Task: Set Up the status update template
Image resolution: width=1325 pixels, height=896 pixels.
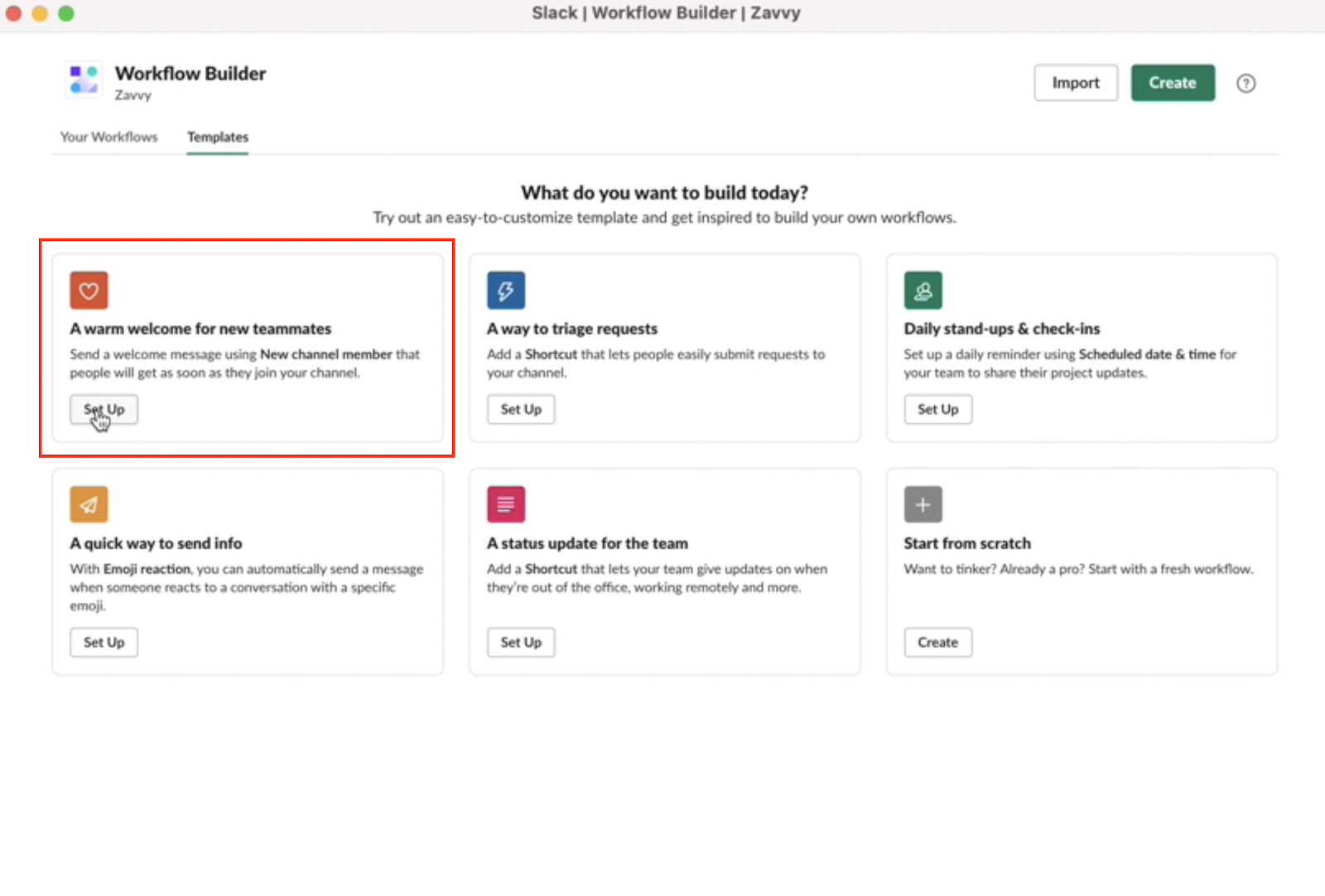Action: point(521,642)
